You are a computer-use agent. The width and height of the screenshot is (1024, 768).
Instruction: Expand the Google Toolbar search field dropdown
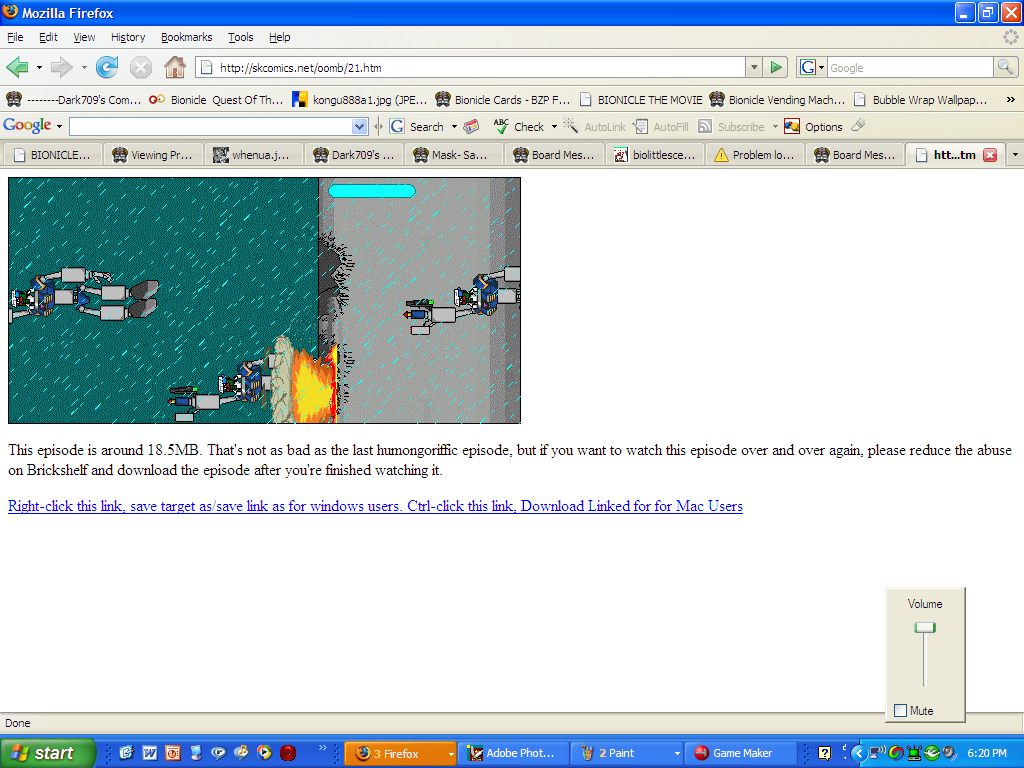pos(359,127)
